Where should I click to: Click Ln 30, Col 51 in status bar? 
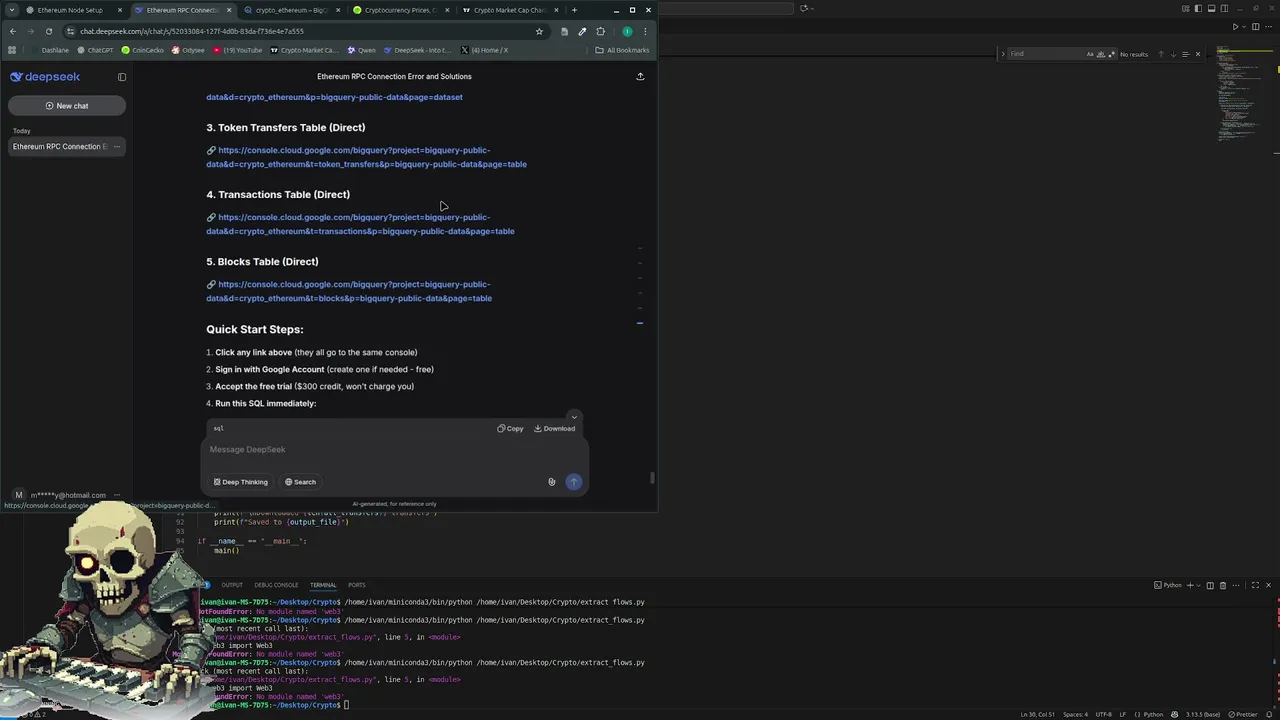(1038, 715)
